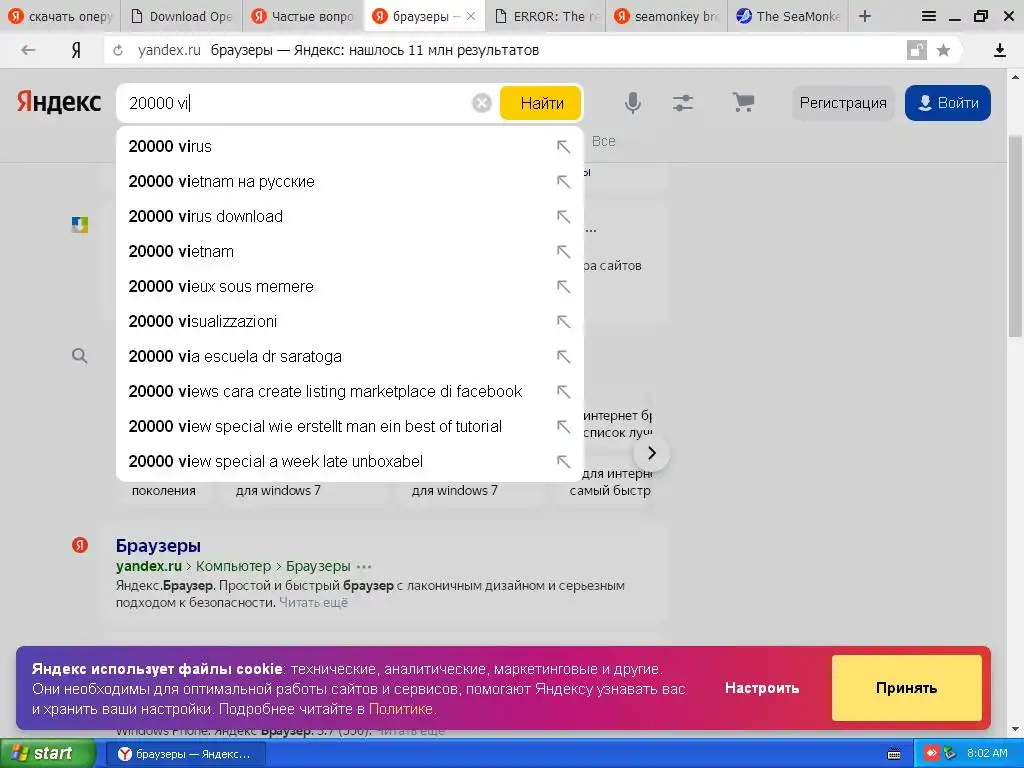Click 'браузеры — Яндекс' taskbar item

coord(185,754)
